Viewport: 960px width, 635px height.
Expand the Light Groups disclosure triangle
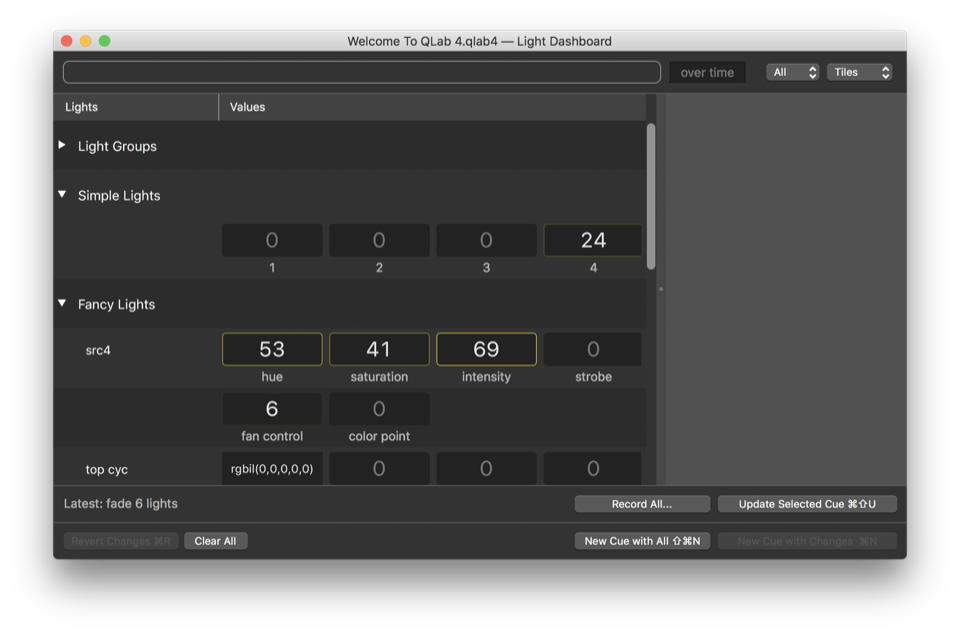pyautogui.click(x=62, y=146)
